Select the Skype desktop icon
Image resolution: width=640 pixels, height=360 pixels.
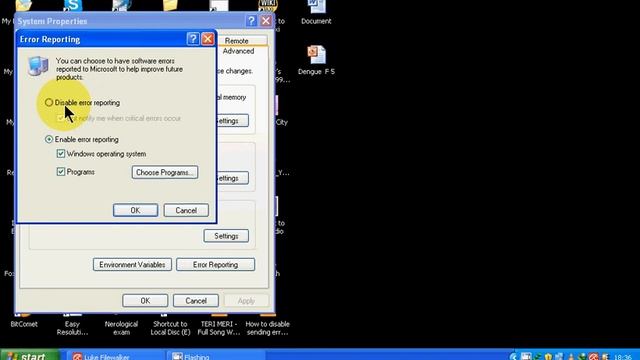click(x=73, y=5)
